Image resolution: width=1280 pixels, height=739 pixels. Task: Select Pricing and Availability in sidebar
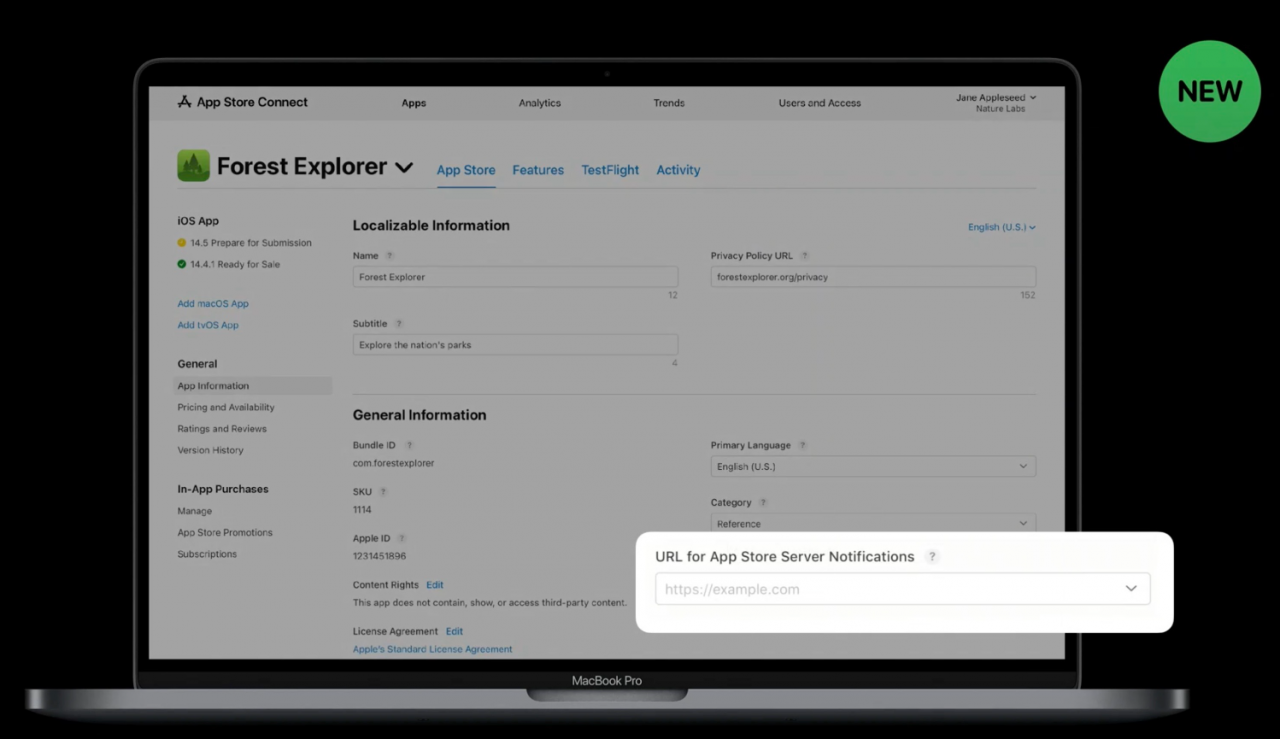226,408
